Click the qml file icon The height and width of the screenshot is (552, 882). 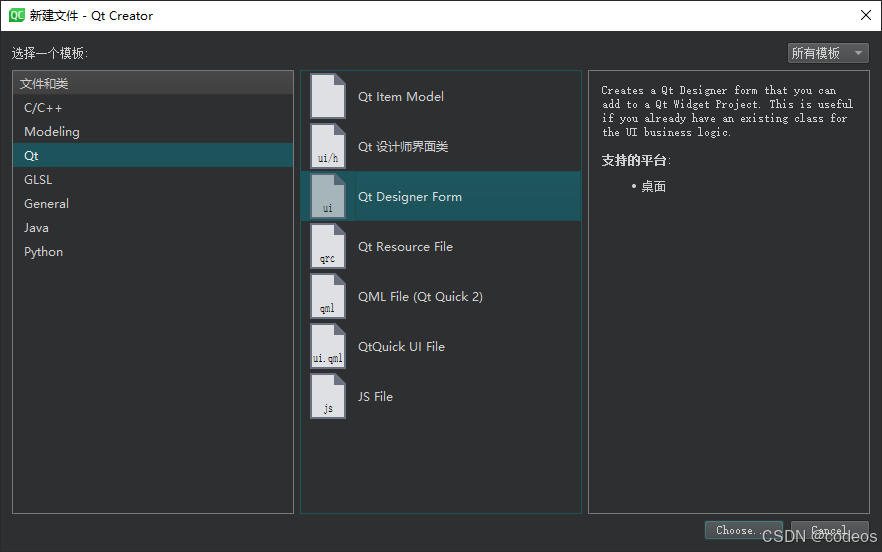click(x=327, y=297)
